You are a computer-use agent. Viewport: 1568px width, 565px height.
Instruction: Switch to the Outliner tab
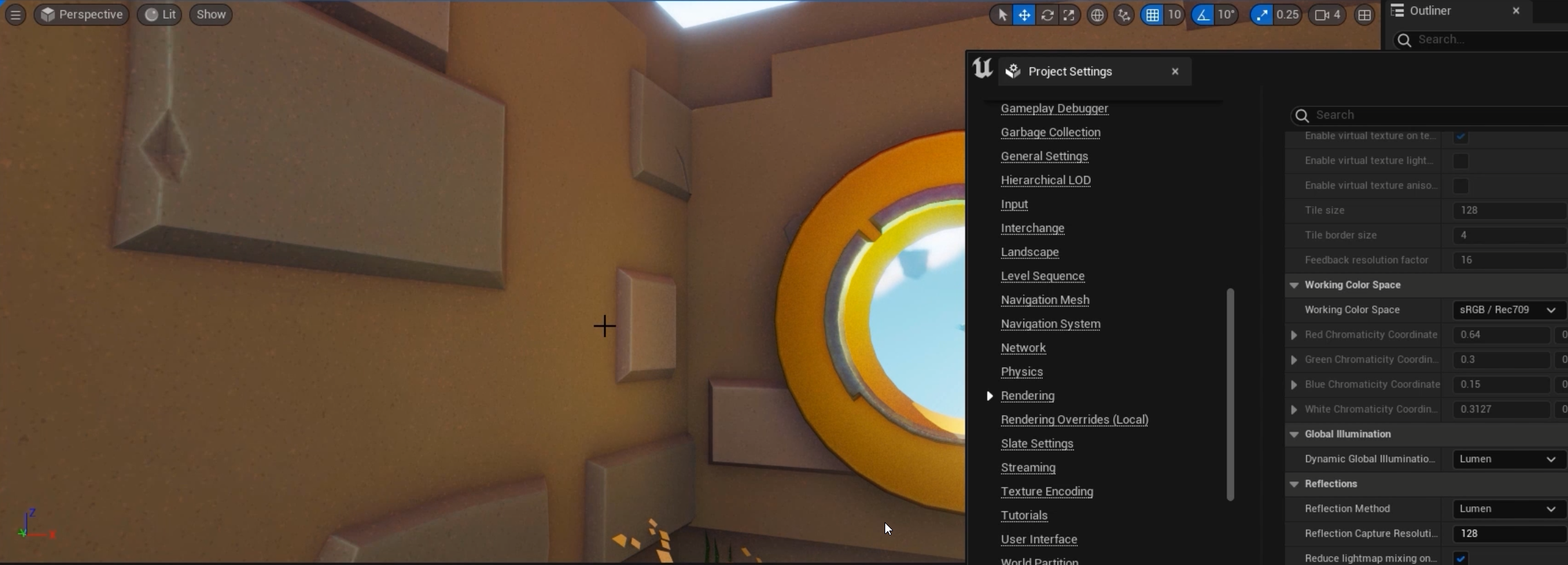1430,11
